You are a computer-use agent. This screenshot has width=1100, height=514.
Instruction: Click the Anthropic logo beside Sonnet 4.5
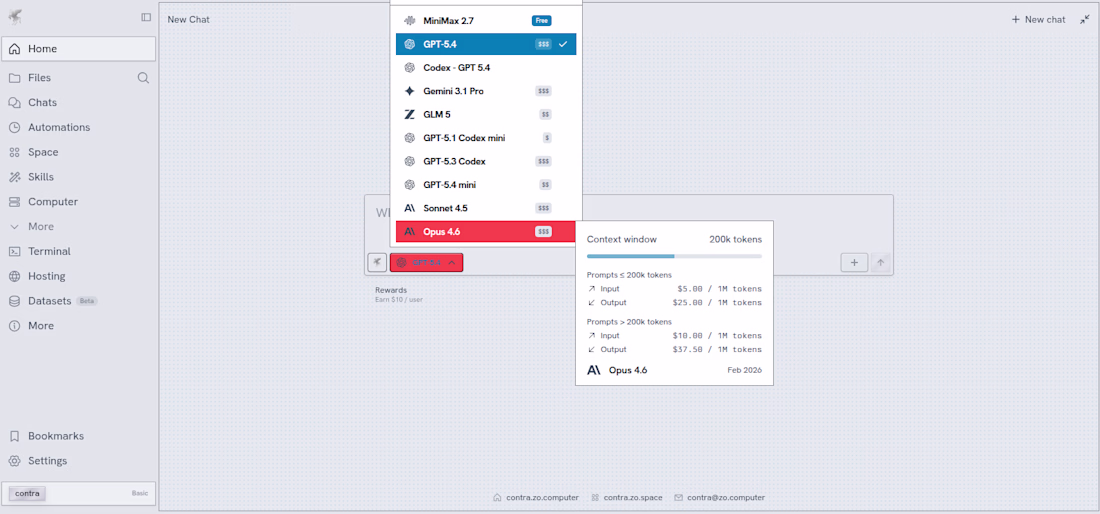[x=410, y=208]
